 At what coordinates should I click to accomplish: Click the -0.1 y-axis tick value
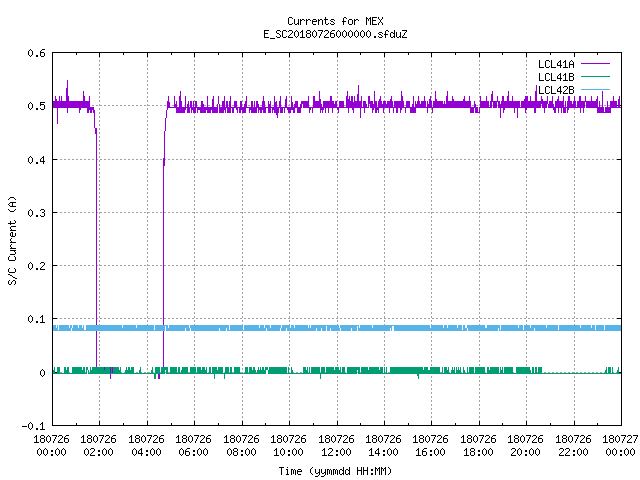pyautogui.click(x=33, y=426)
